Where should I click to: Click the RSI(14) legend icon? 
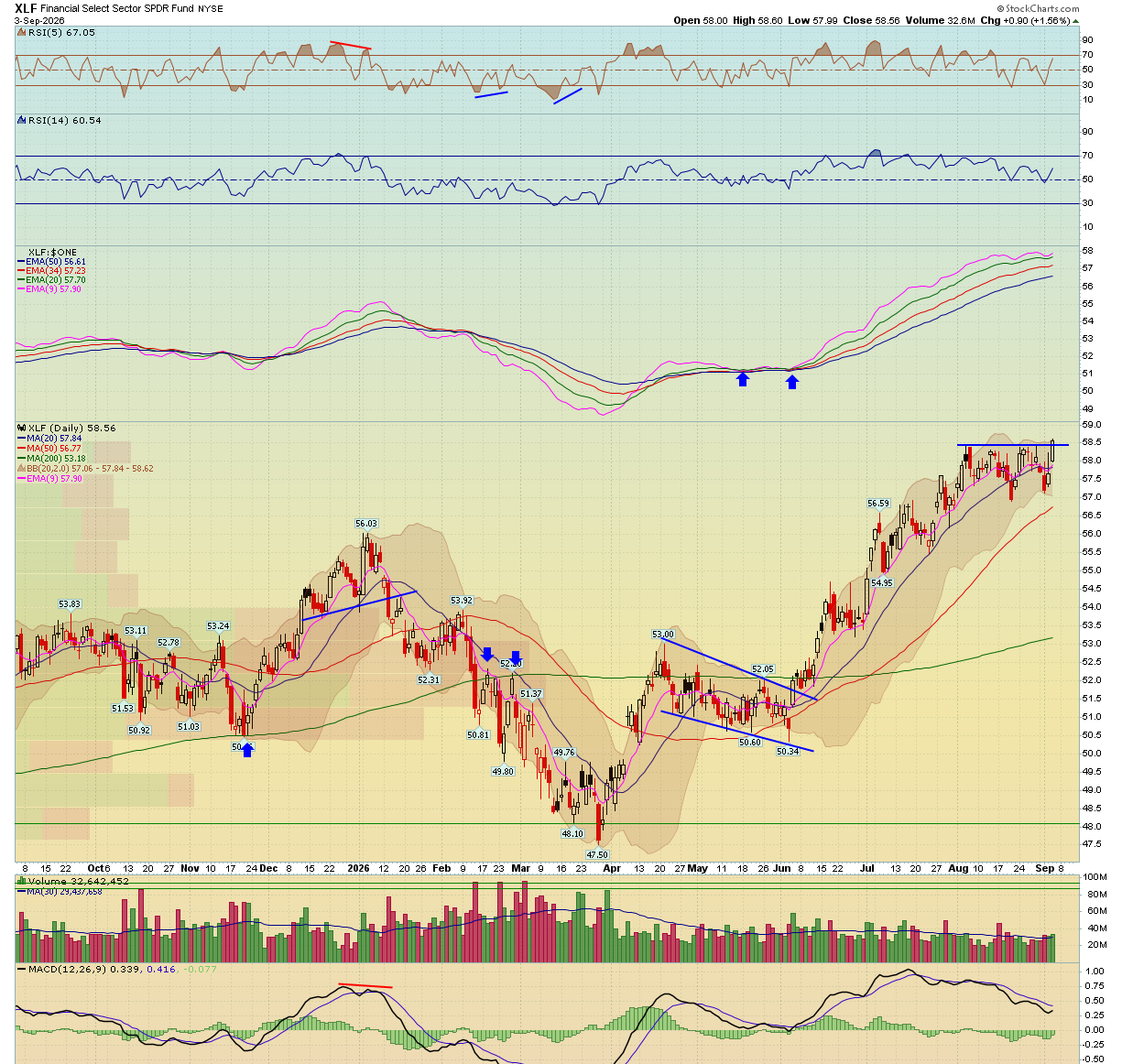(x=21, y=120)
